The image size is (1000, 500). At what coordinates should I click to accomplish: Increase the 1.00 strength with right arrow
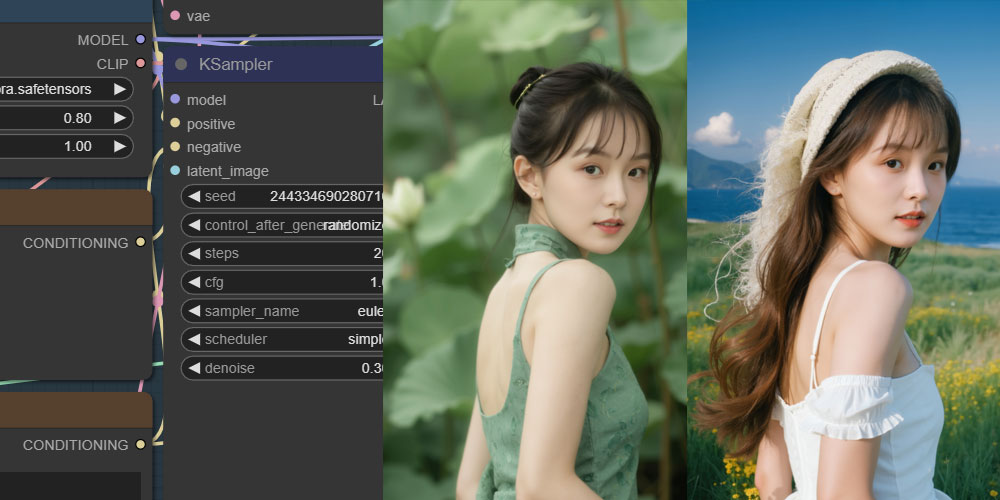click(x=120, y=146)
